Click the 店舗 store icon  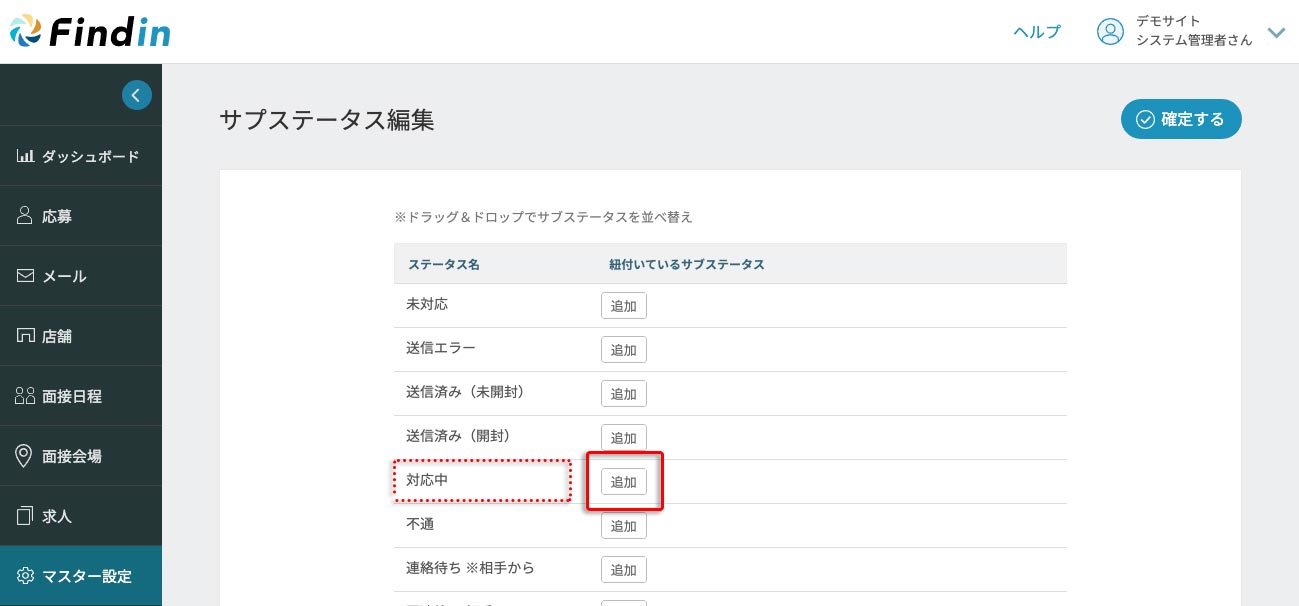pyautogui.click(x=26, y=336)
